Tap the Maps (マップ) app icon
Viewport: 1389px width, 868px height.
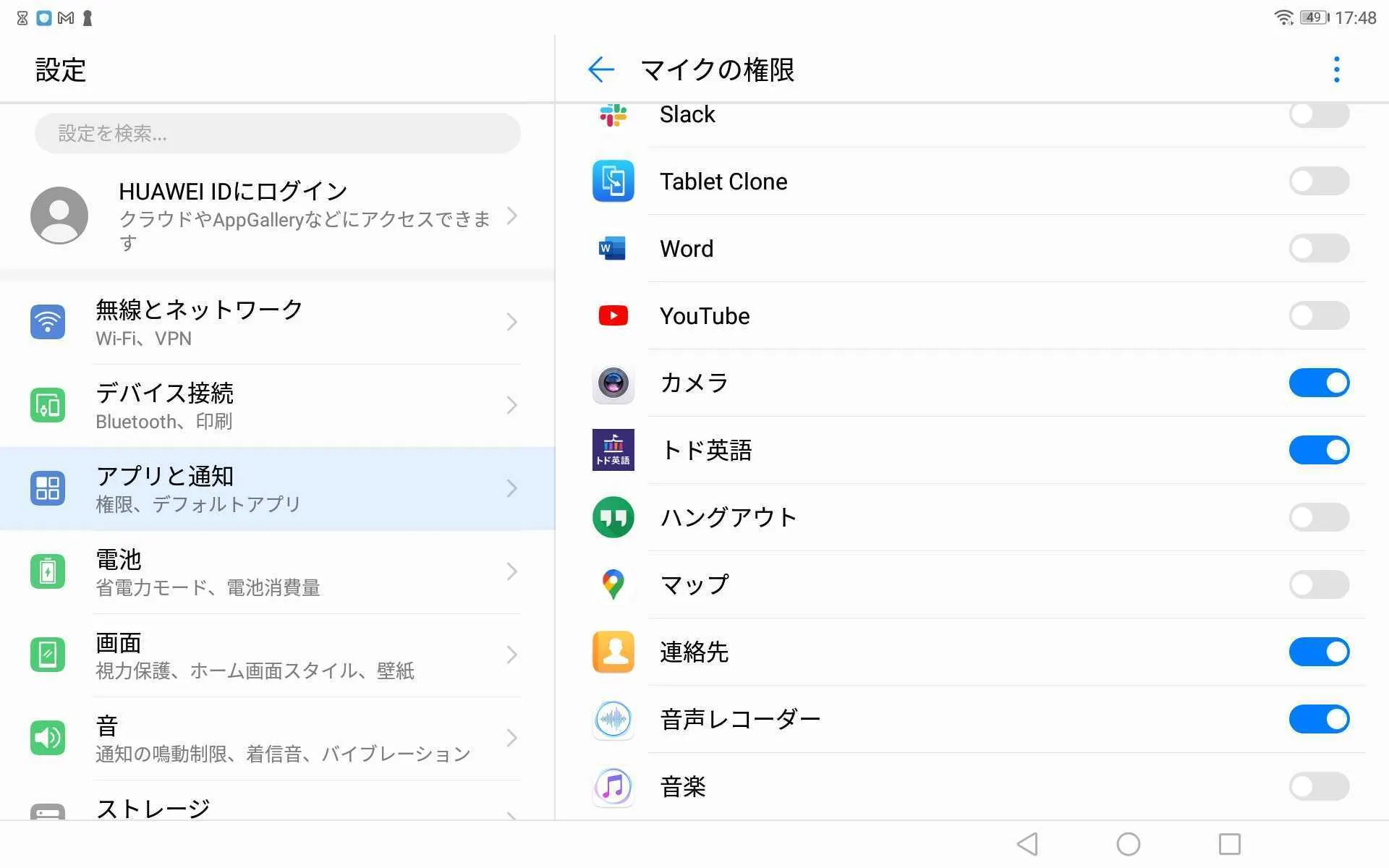pos(613,584)
